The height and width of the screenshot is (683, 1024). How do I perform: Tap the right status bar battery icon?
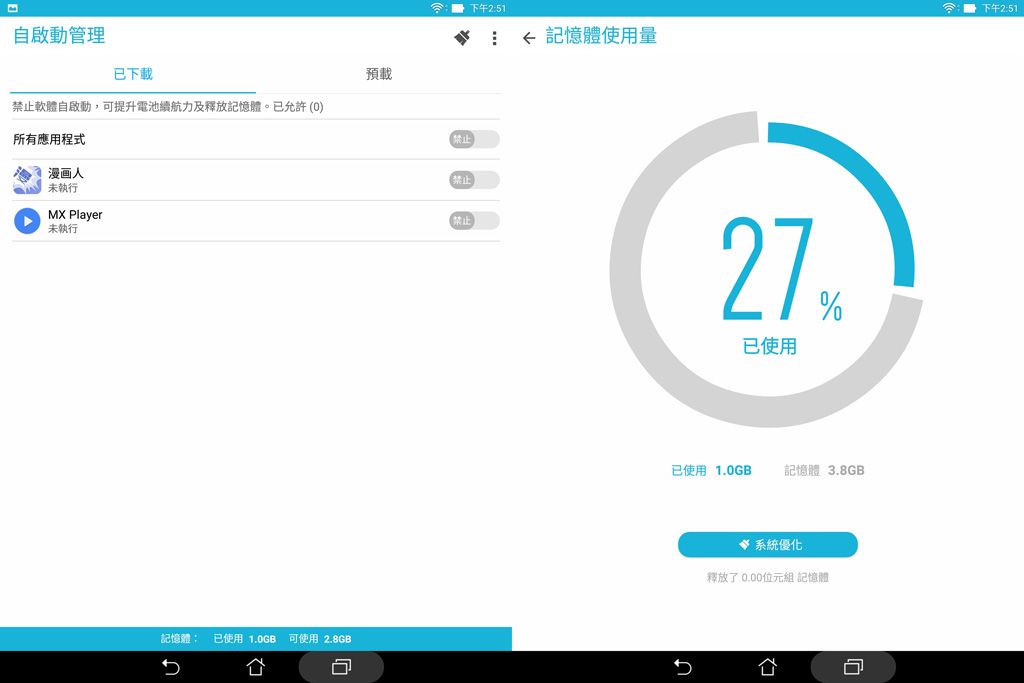970,8
